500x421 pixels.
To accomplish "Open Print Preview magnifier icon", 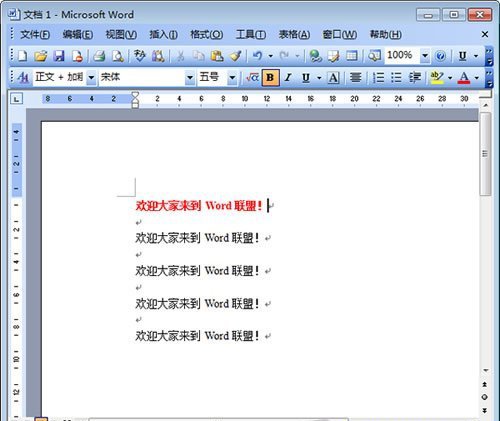I will [118, 56].
